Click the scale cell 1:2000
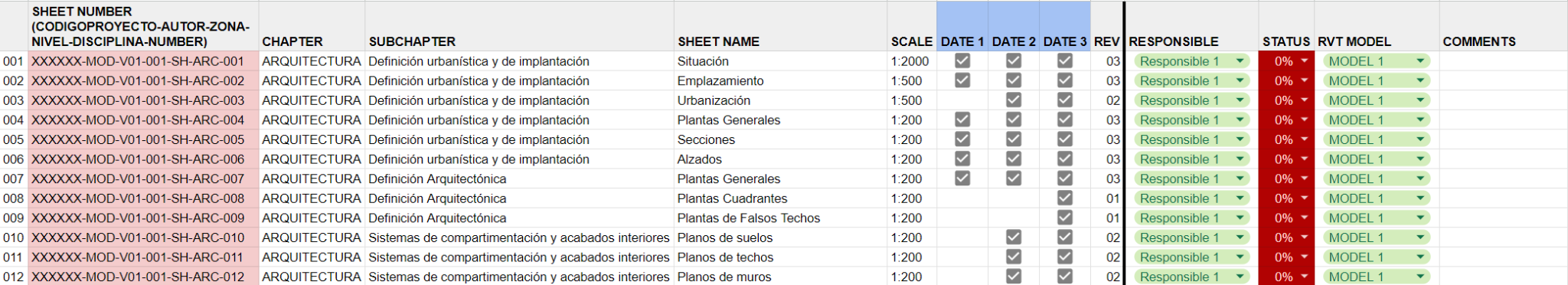This screenshot has height=285, width=1568. (912, 61)
